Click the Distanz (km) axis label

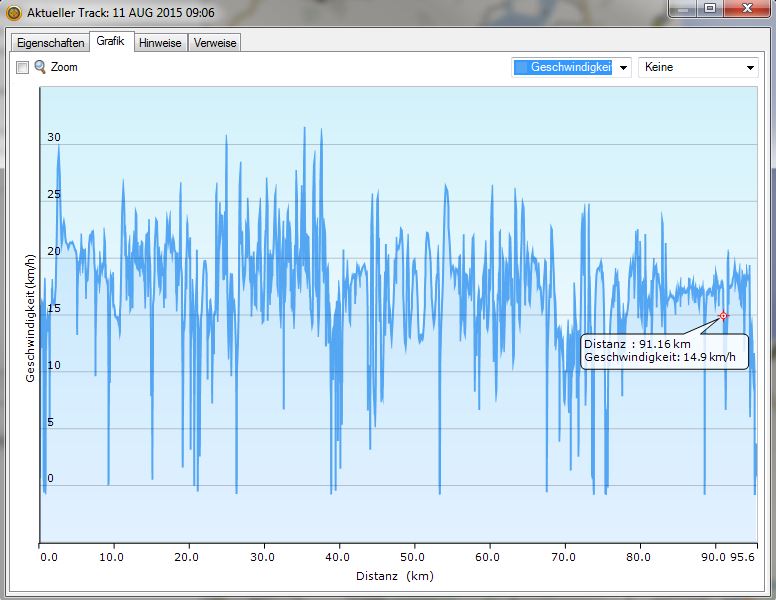pyautogui.click(x=394, y=576)
